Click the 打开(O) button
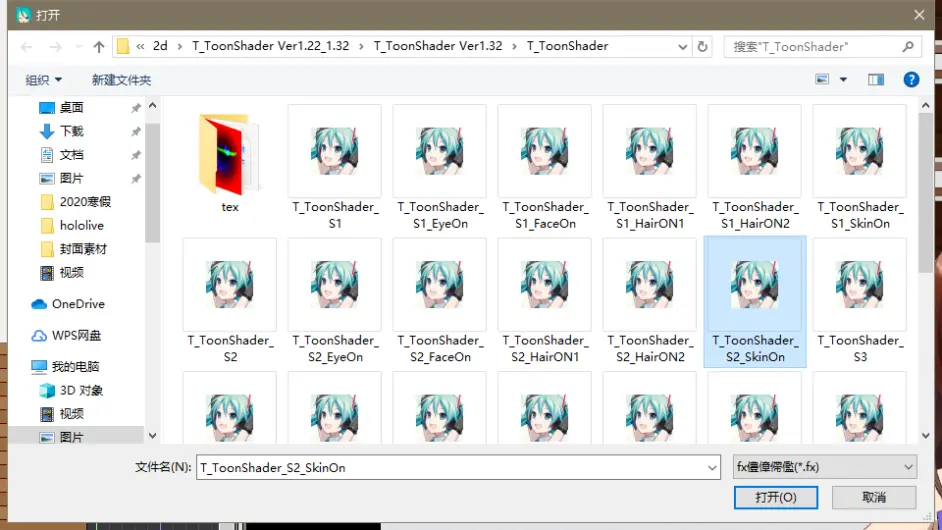The height and width of the screenshot is (530, 942). click(776, 498)
